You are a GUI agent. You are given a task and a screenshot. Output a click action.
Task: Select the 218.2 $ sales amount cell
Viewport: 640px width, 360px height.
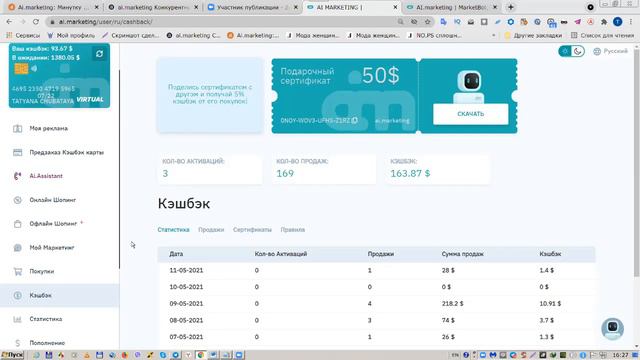[452, 304]
